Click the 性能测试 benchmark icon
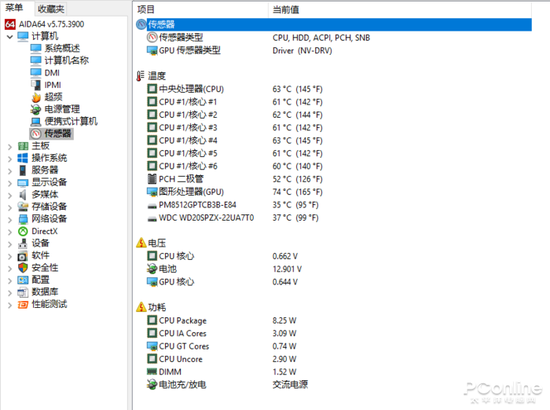The image size is (550, 410). (23, 304)
